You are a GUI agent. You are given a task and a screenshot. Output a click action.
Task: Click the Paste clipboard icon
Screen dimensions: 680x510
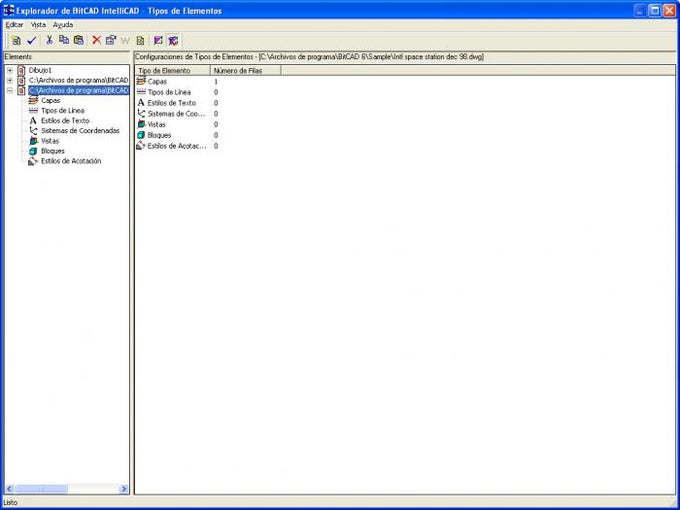click(78, 40)
